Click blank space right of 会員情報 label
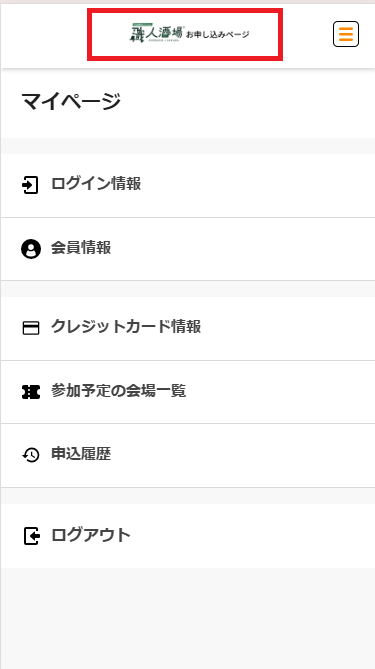 (x=243, y=249)
